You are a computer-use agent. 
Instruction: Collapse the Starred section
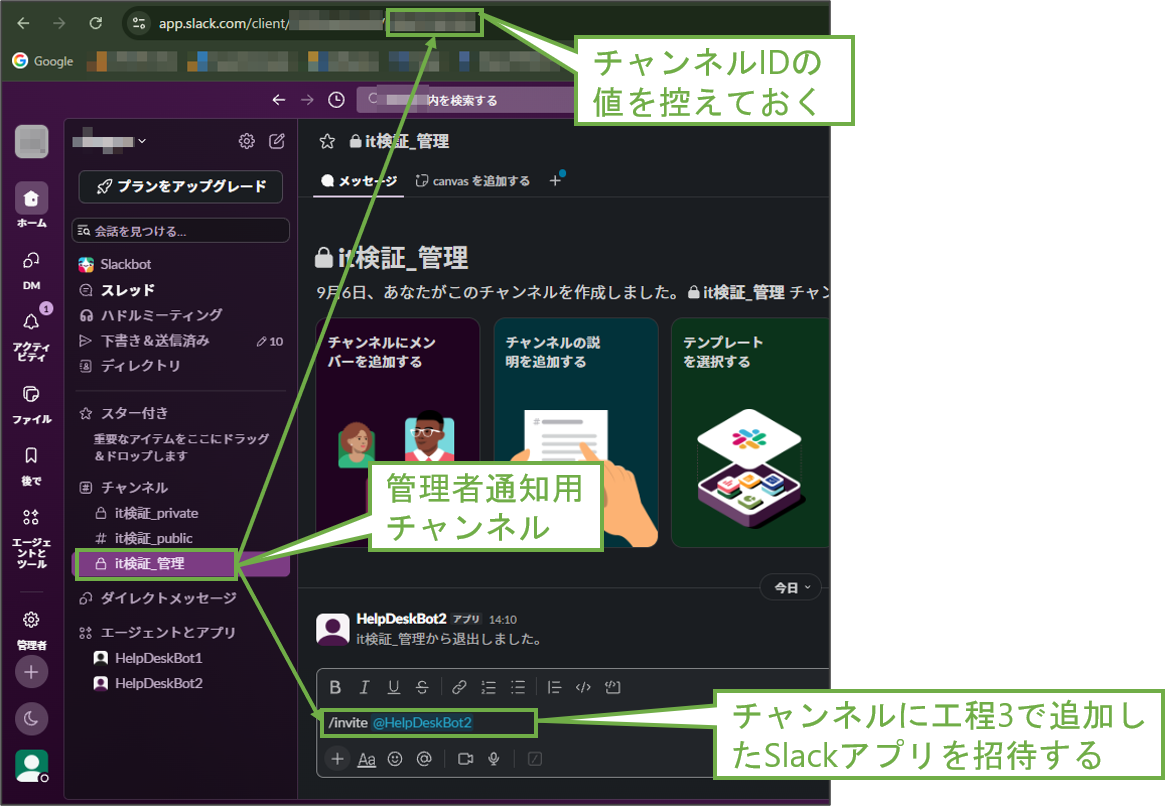pyautogui.click(x=134, y=413)
